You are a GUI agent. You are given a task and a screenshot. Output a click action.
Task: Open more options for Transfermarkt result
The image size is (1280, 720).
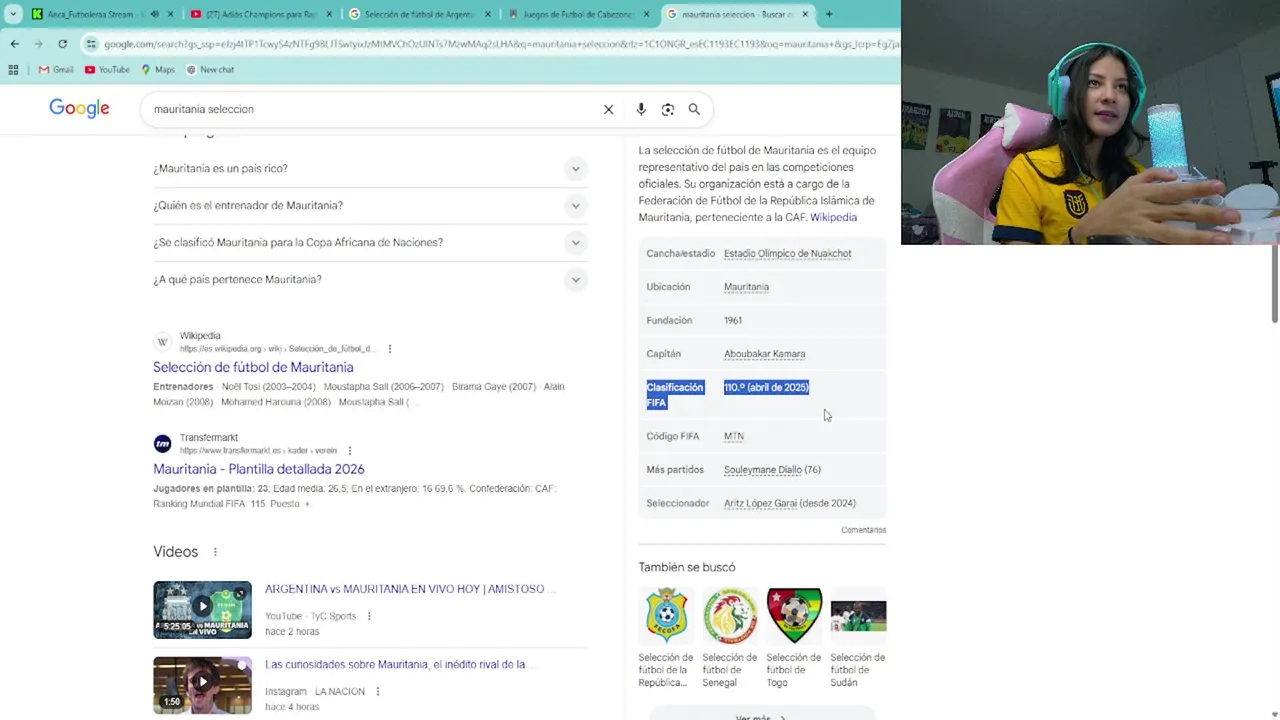349,451
